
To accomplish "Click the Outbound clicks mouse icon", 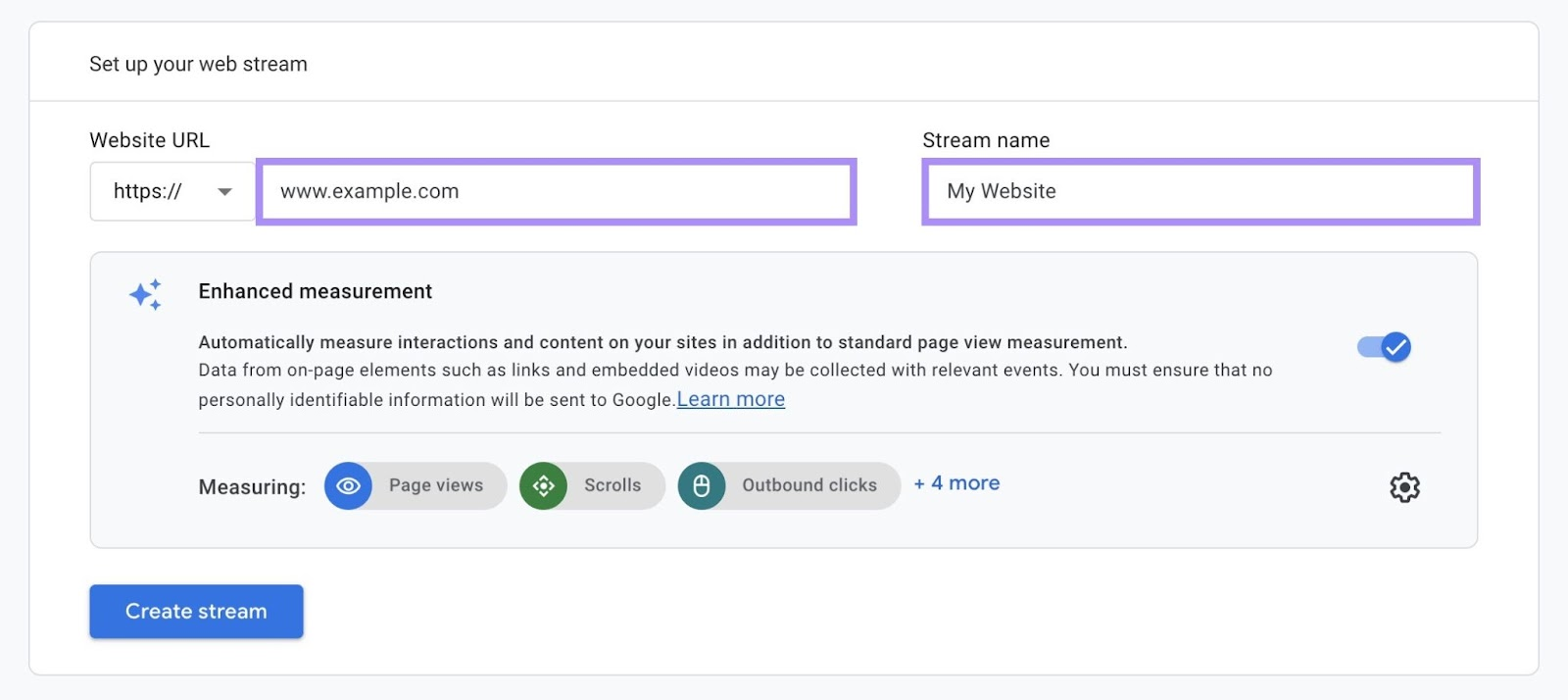I will click(702, 486).
